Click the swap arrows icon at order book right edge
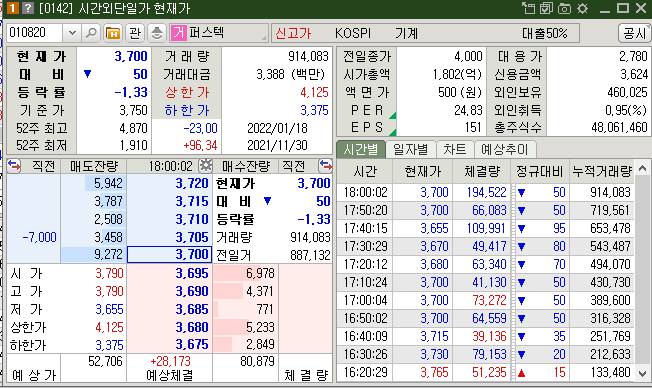The image size is (652, 388). pyautogui.click(x=325, y=166)
